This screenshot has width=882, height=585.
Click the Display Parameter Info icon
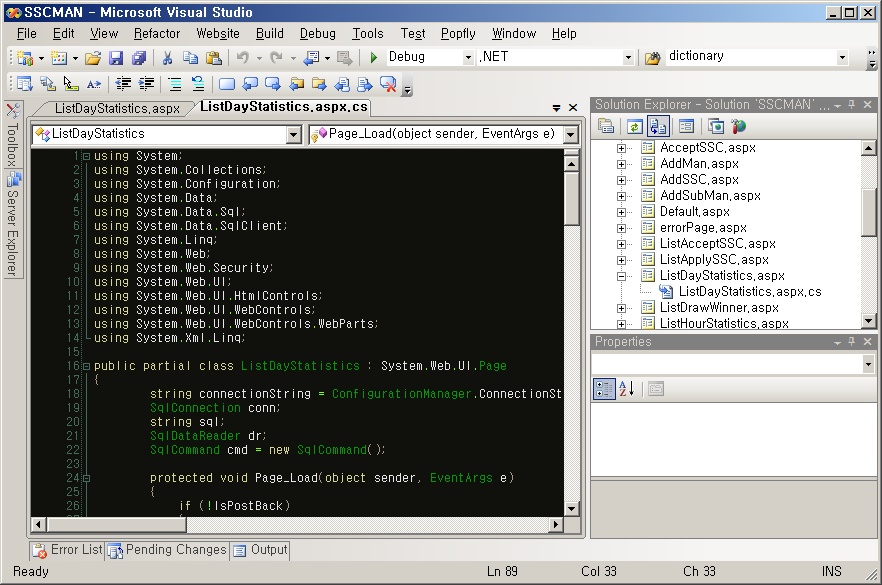pos(48,84)
